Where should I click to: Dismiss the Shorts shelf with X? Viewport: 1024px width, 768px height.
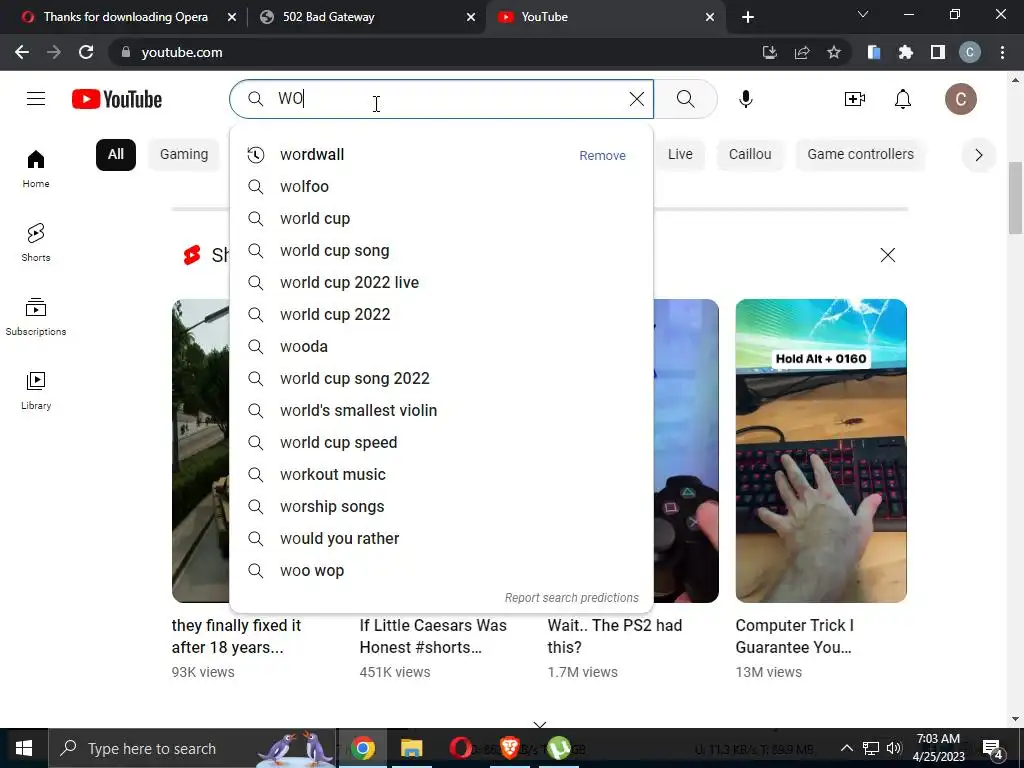[x=888, y=255]
